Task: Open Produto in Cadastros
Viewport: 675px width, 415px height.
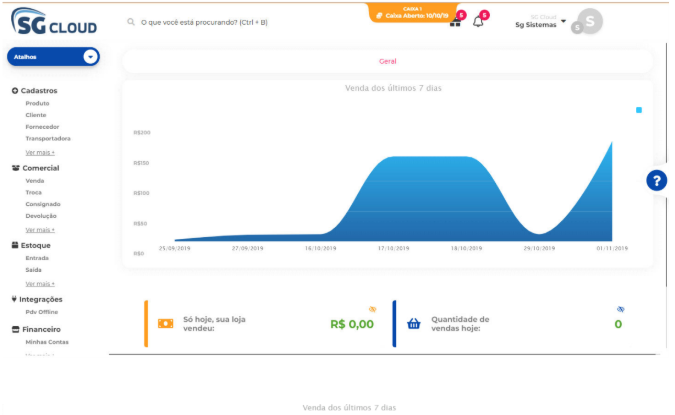Action: (x=37, y=103)
